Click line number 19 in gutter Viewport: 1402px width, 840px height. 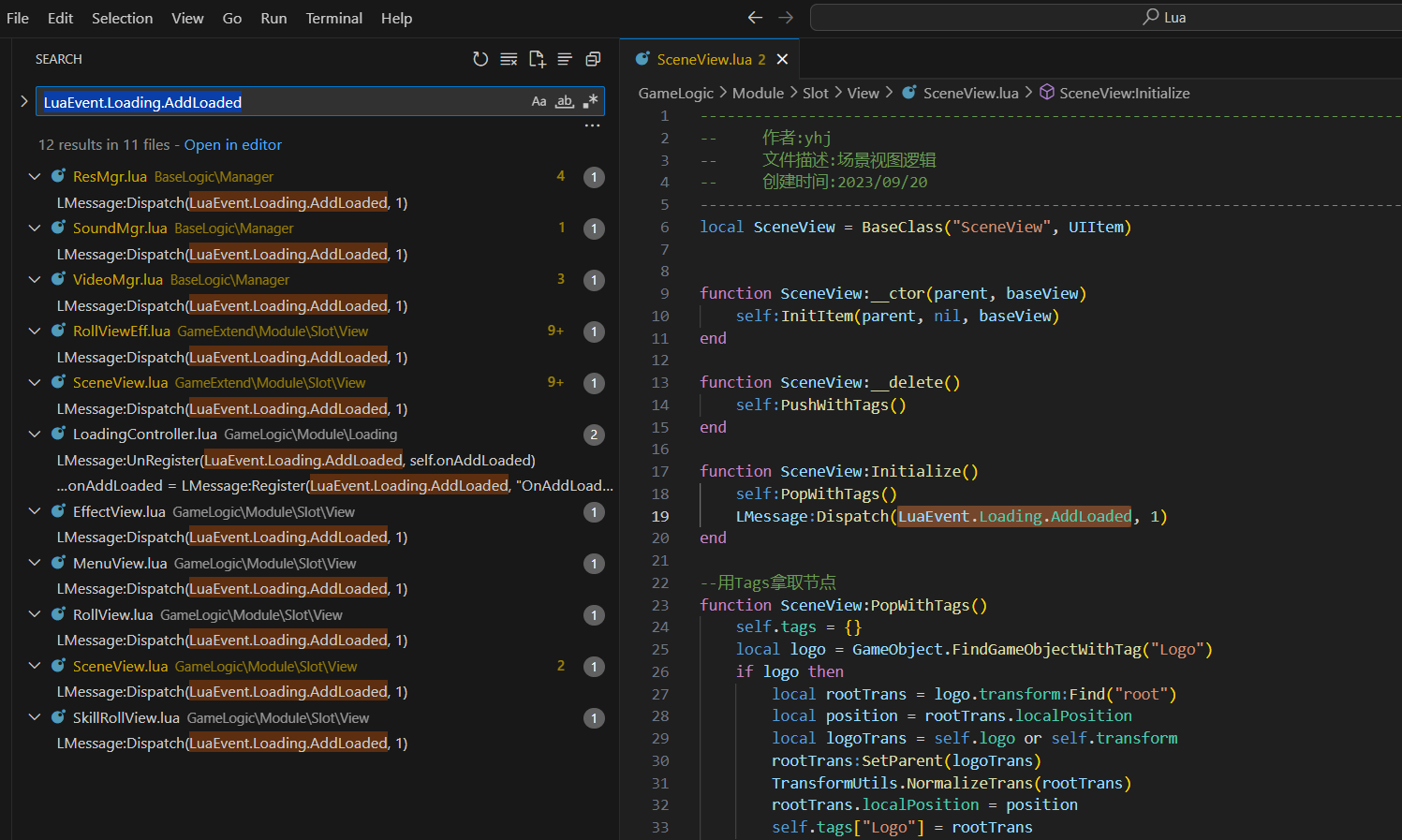tap(660, 516)
